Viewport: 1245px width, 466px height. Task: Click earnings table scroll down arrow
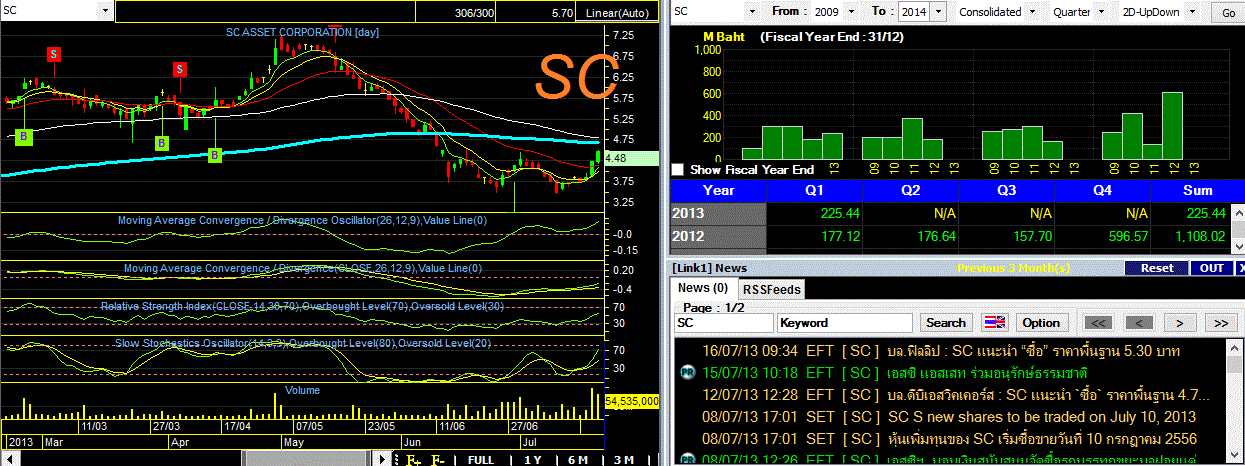pos(1238,246)
